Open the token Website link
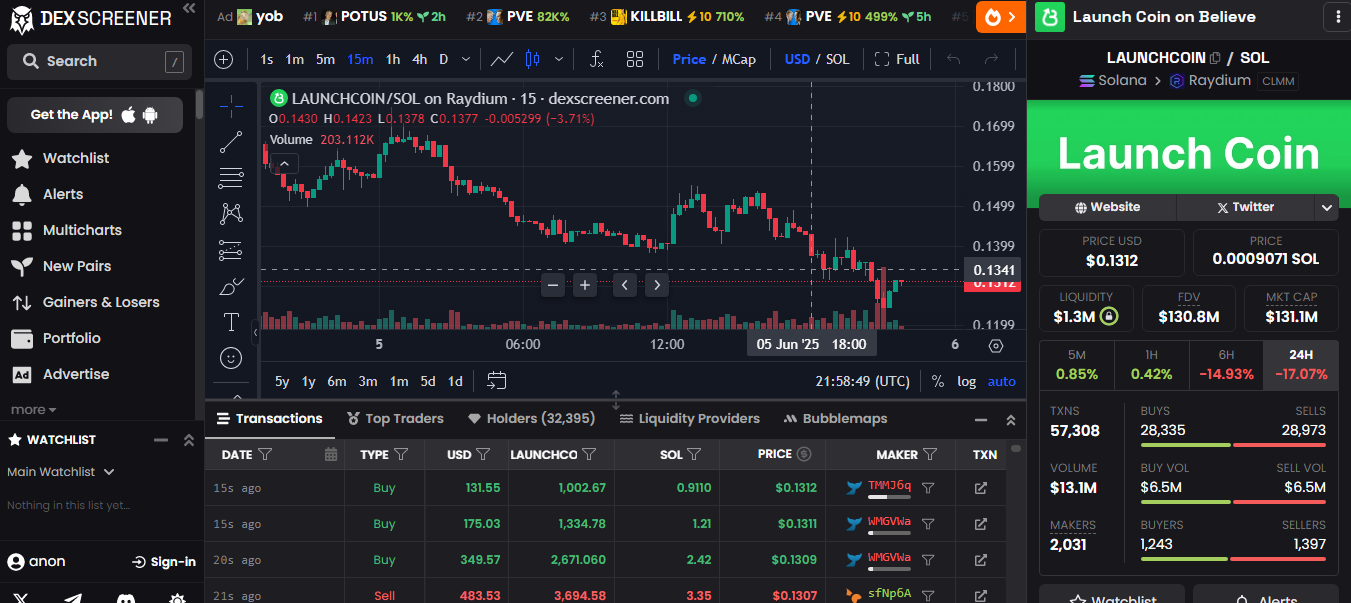The image size is (1351, 603). pos(1107,207)
